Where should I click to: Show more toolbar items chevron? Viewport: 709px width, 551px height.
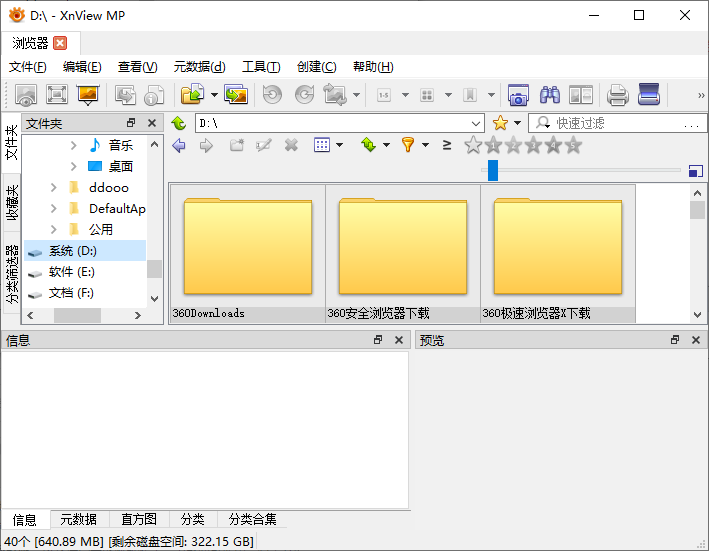point(701,95)
